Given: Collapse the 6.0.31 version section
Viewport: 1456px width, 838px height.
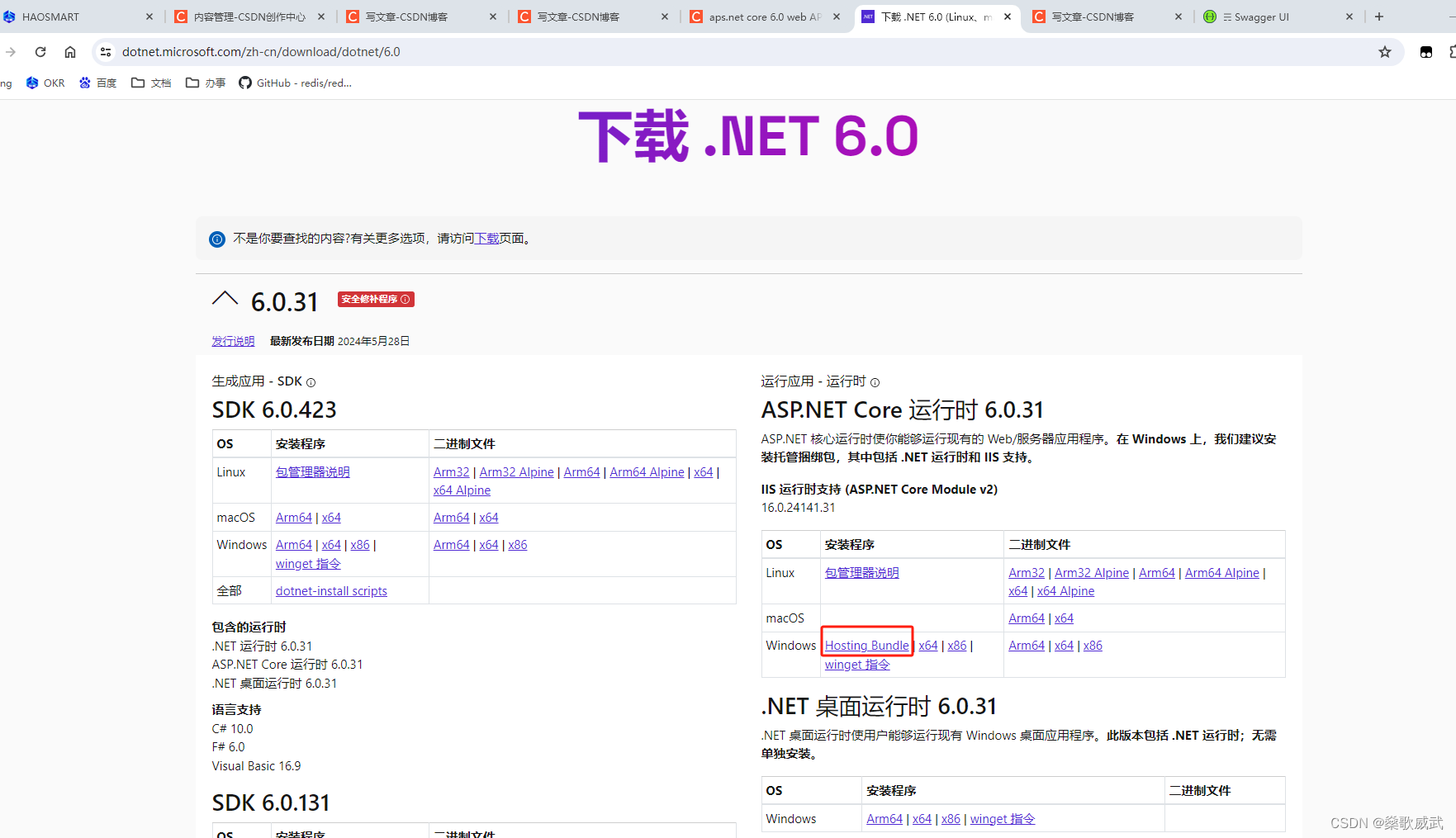Looking at the screenshot, I should pos(225,299).
